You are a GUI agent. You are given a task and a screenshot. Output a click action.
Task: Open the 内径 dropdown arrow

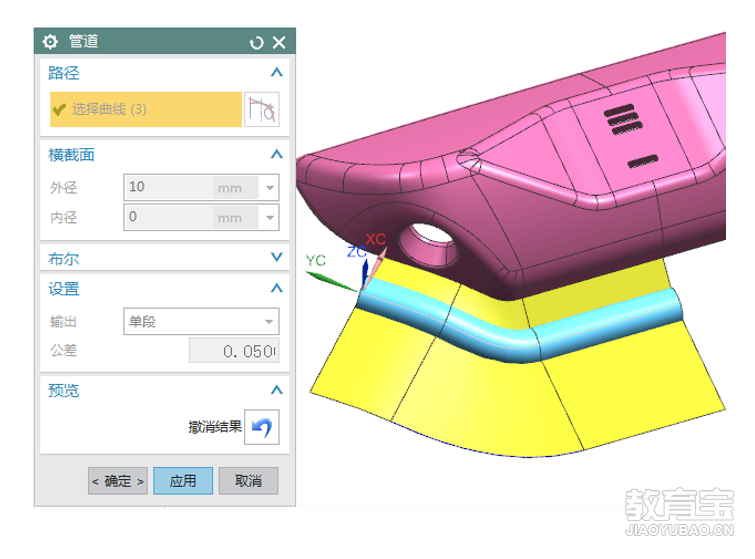point(270,218)
